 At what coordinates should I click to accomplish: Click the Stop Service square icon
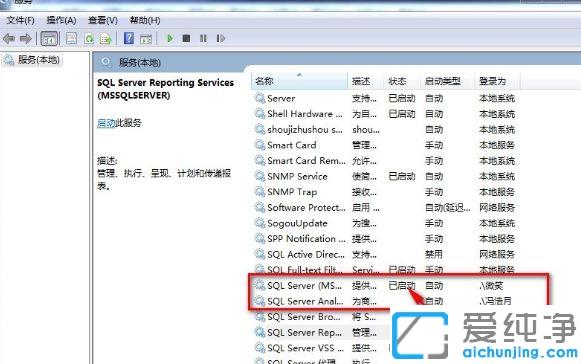[x=186, y=38]
